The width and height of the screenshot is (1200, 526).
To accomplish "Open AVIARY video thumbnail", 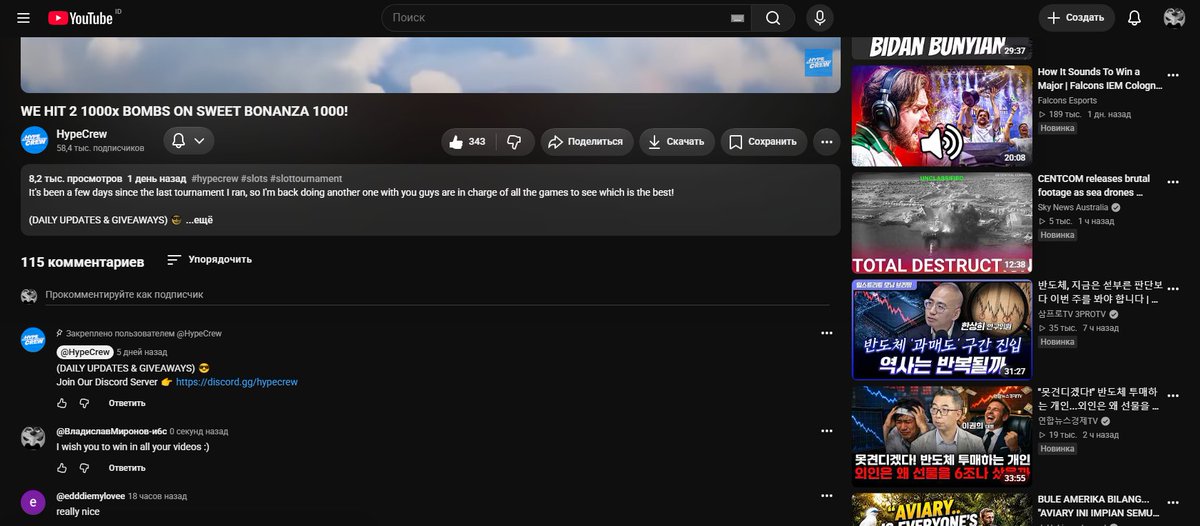I will (941, 509).
